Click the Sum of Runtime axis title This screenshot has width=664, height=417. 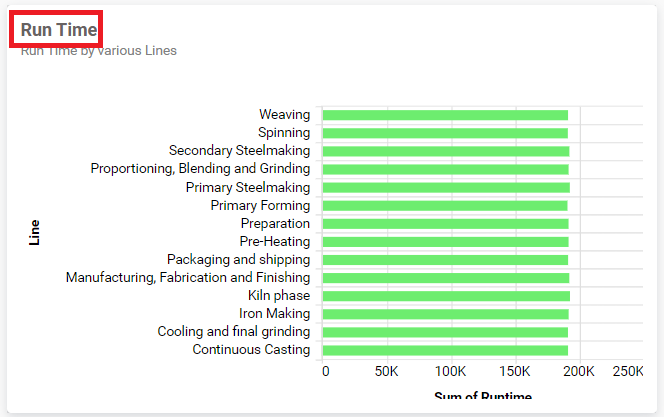(483, 398)
